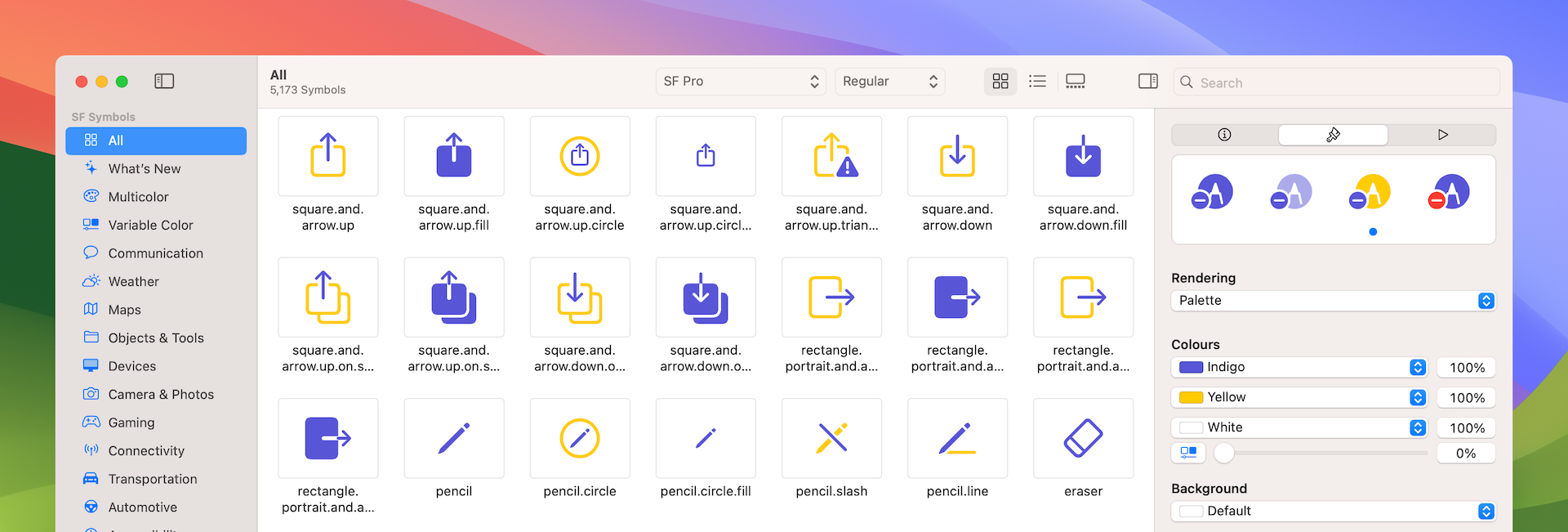
Task: Switch to grid view
Action: tap(1000, 81)
